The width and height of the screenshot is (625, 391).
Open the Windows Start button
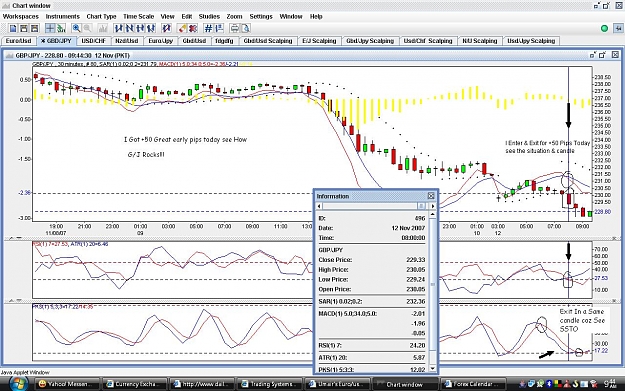pos(18,383)
